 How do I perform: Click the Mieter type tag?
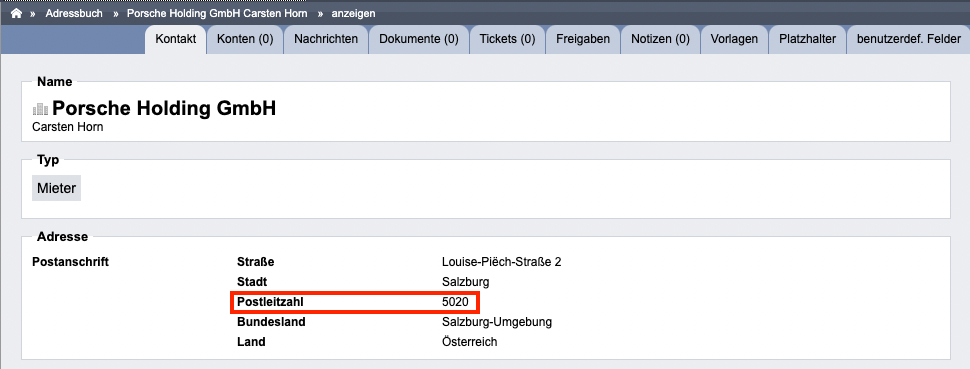pyautogui.click(x=56, y=188)
